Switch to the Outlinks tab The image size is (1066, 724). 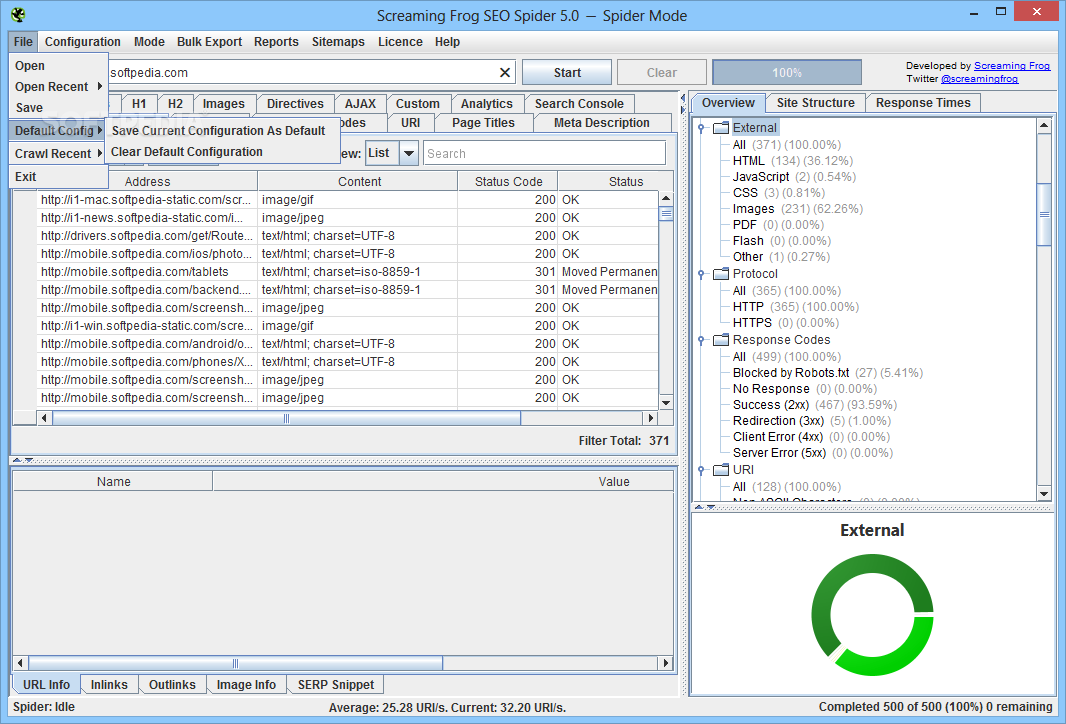pos(172,685)
